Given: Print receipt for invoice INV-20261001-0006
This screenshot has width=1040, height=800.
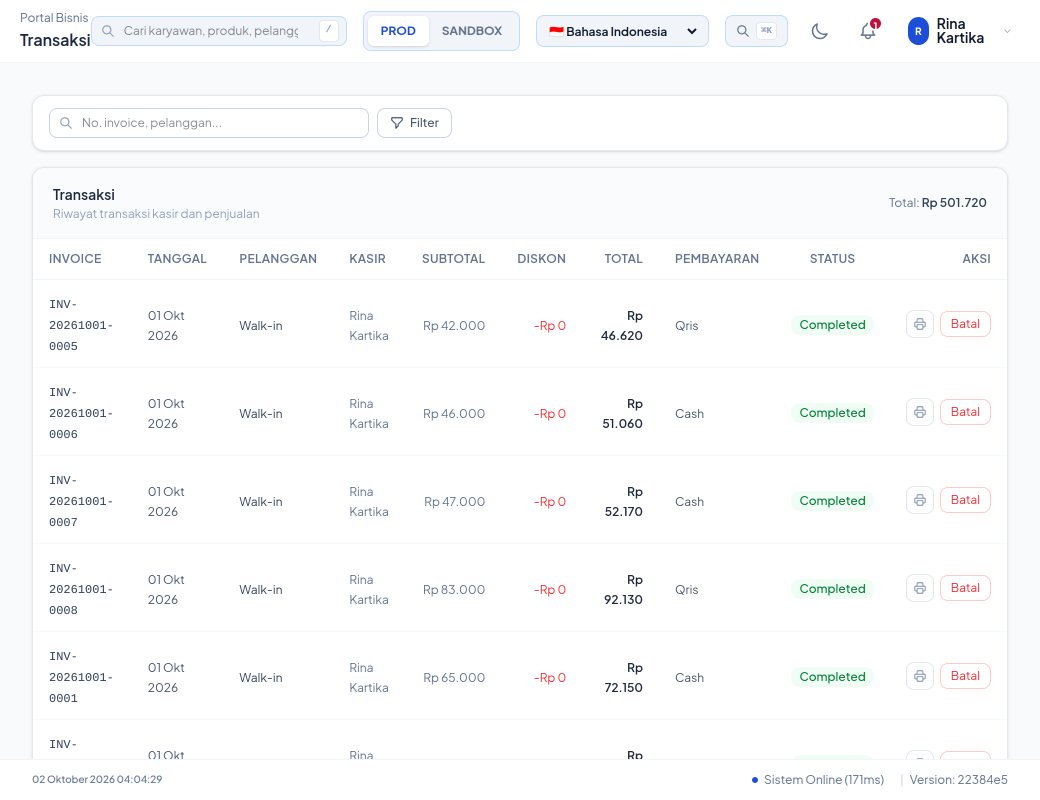Looking at the screenshot, I should point(920,412).
